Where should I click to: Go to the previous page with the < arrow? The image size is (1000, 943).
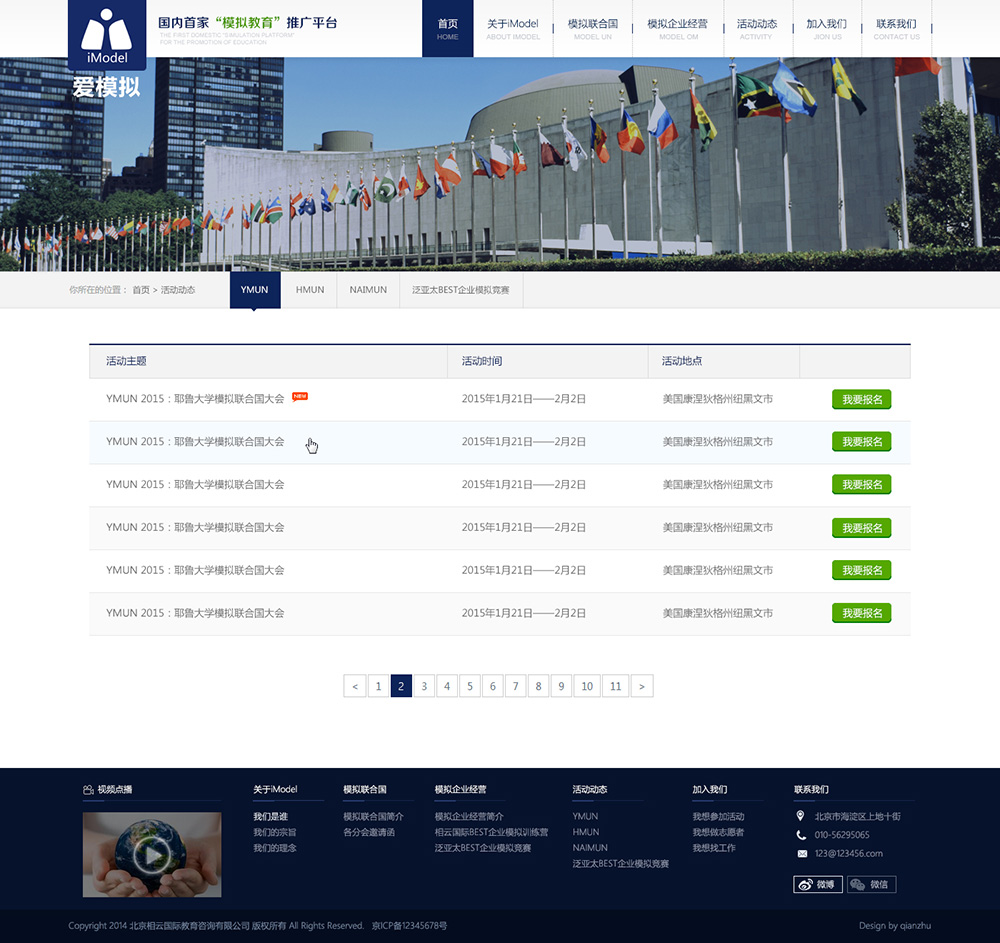tap(354, 686)
